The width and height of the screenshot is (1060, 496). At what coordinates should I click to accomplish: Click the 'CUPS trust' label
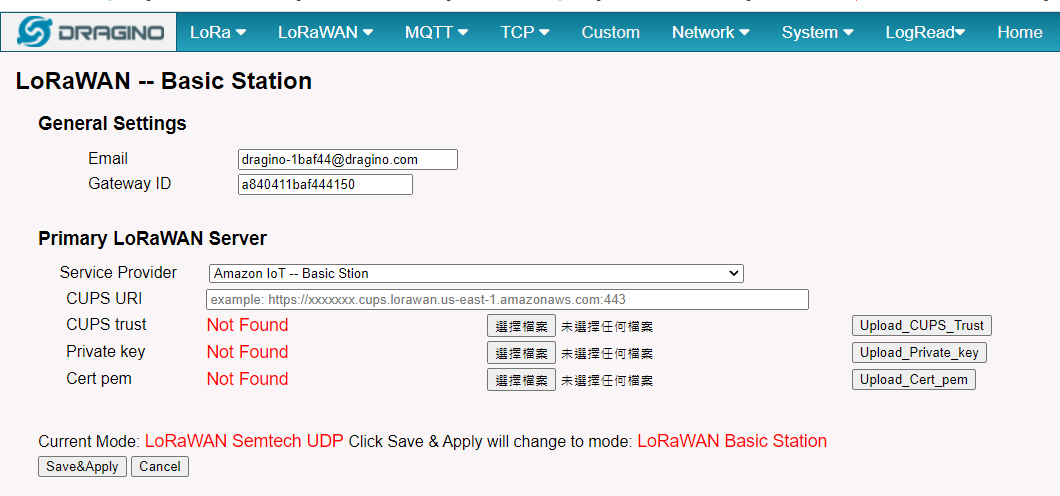[106, 324]
